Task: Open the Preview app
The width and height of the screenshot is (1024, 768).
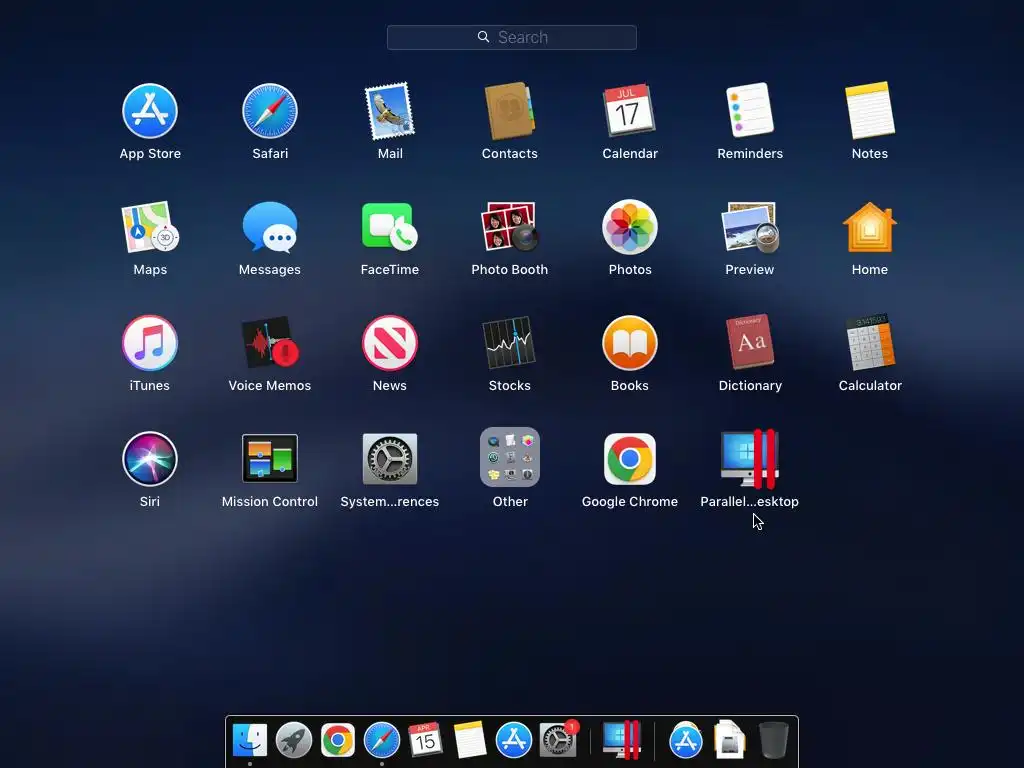Action: point(750,227)
